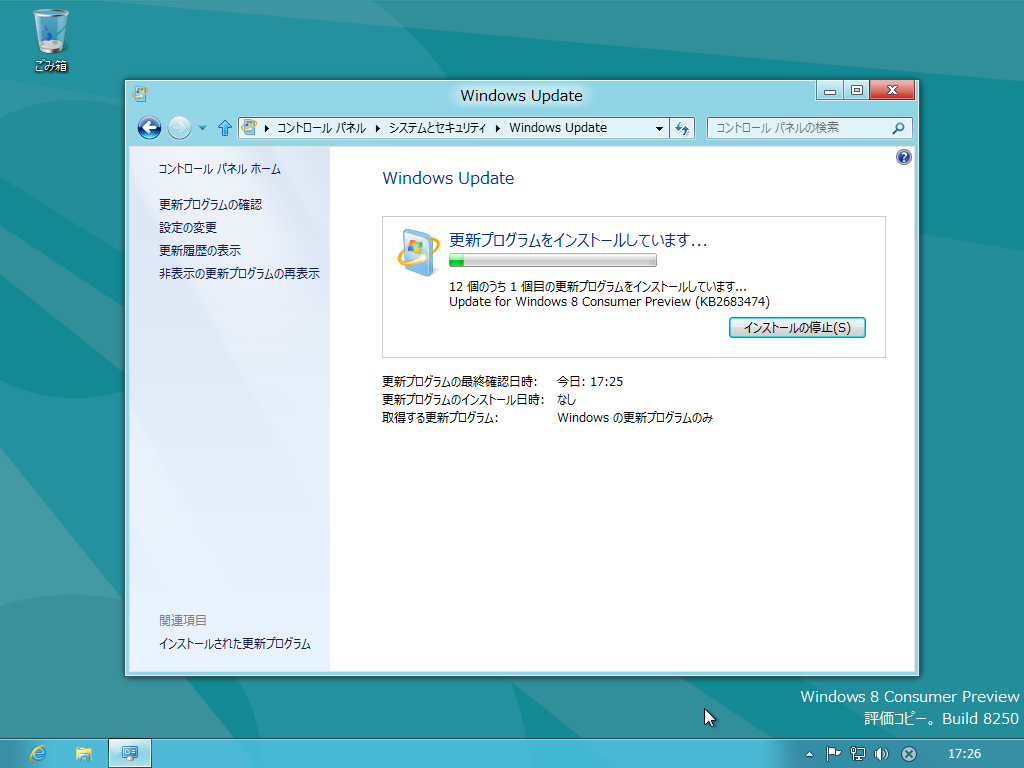This screenshot has height=768, width=1024.
Task: Open コントロール パネル ホーム link
Action: coord(219,169)
